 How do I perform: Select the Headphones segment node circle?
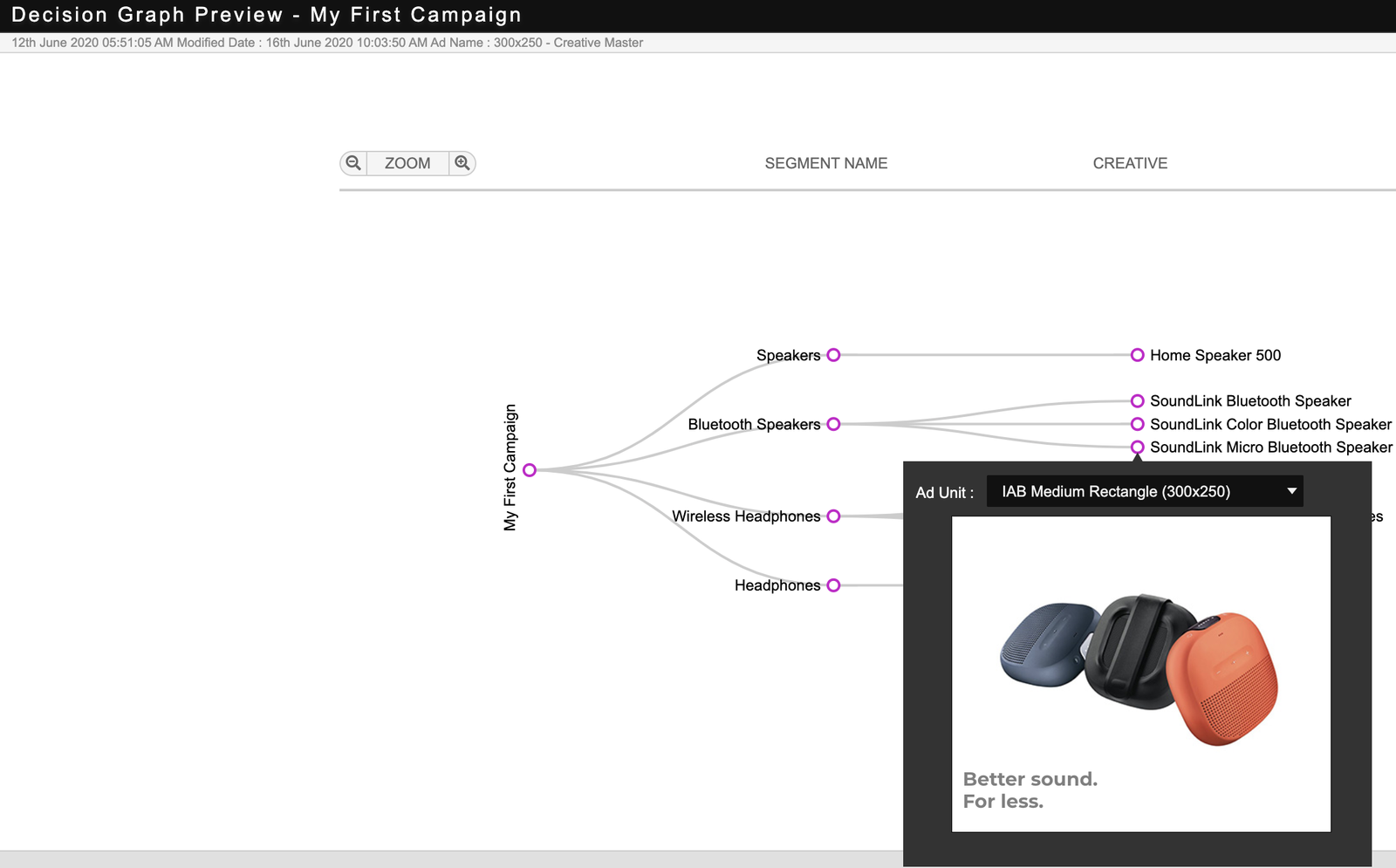click(x=833, y=585)
